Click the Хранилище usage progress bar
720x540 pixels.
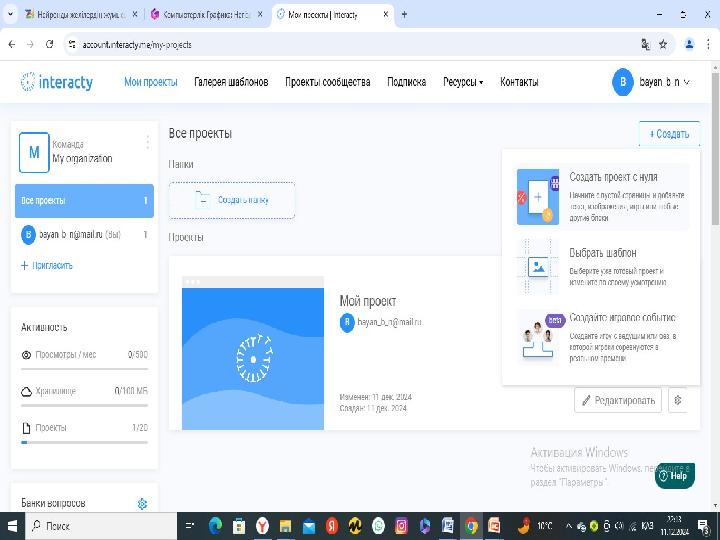point(84,405)
